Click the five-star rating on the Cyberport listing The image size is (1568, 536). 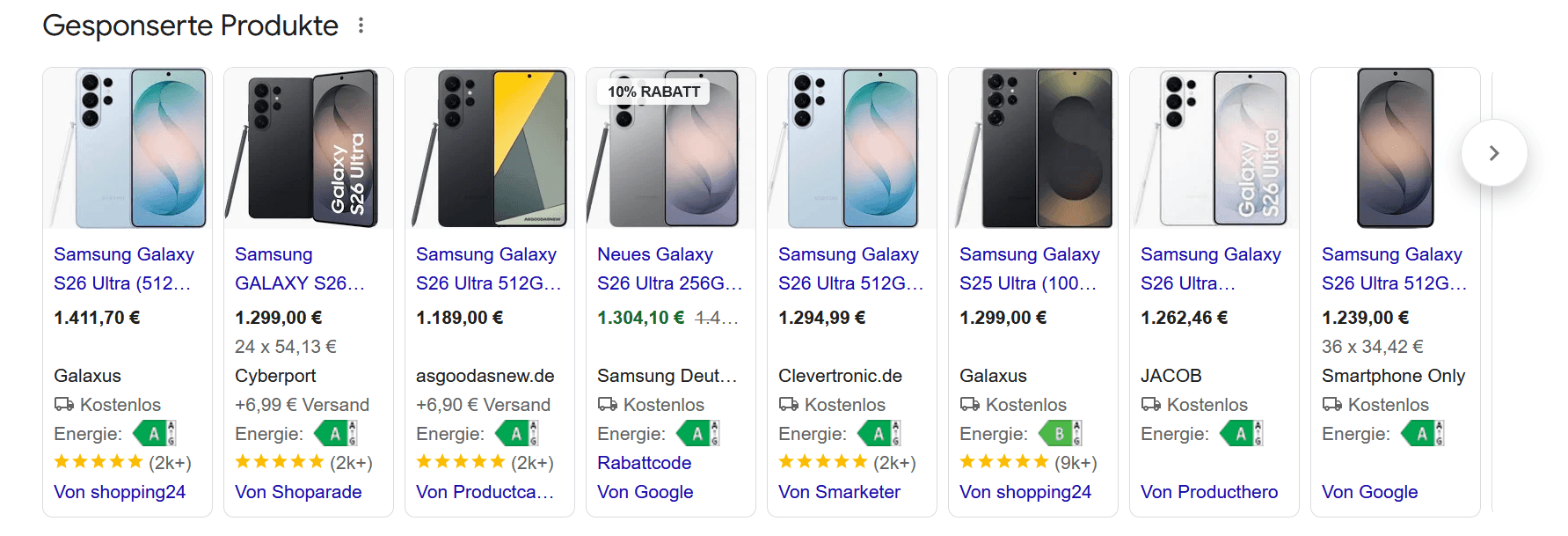[280, 461]
